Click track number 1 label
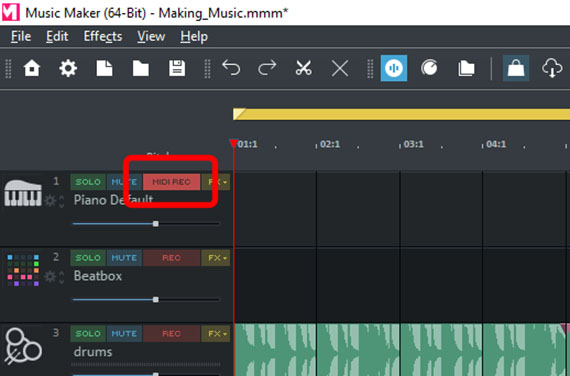This screenshot has height=376, width=570. [56, 181]
